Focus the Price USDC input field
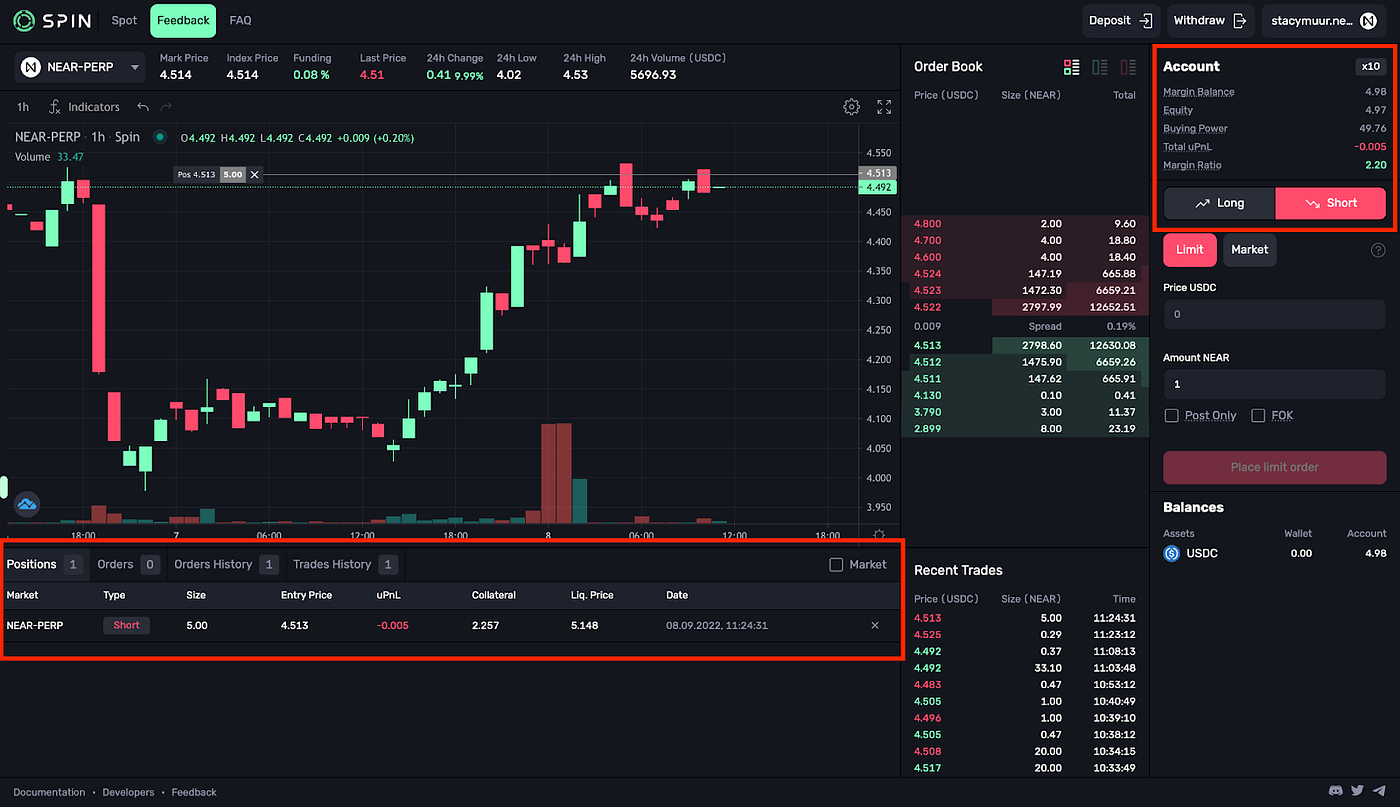This screenshot has width=1400, height=807. [1275, 314]
